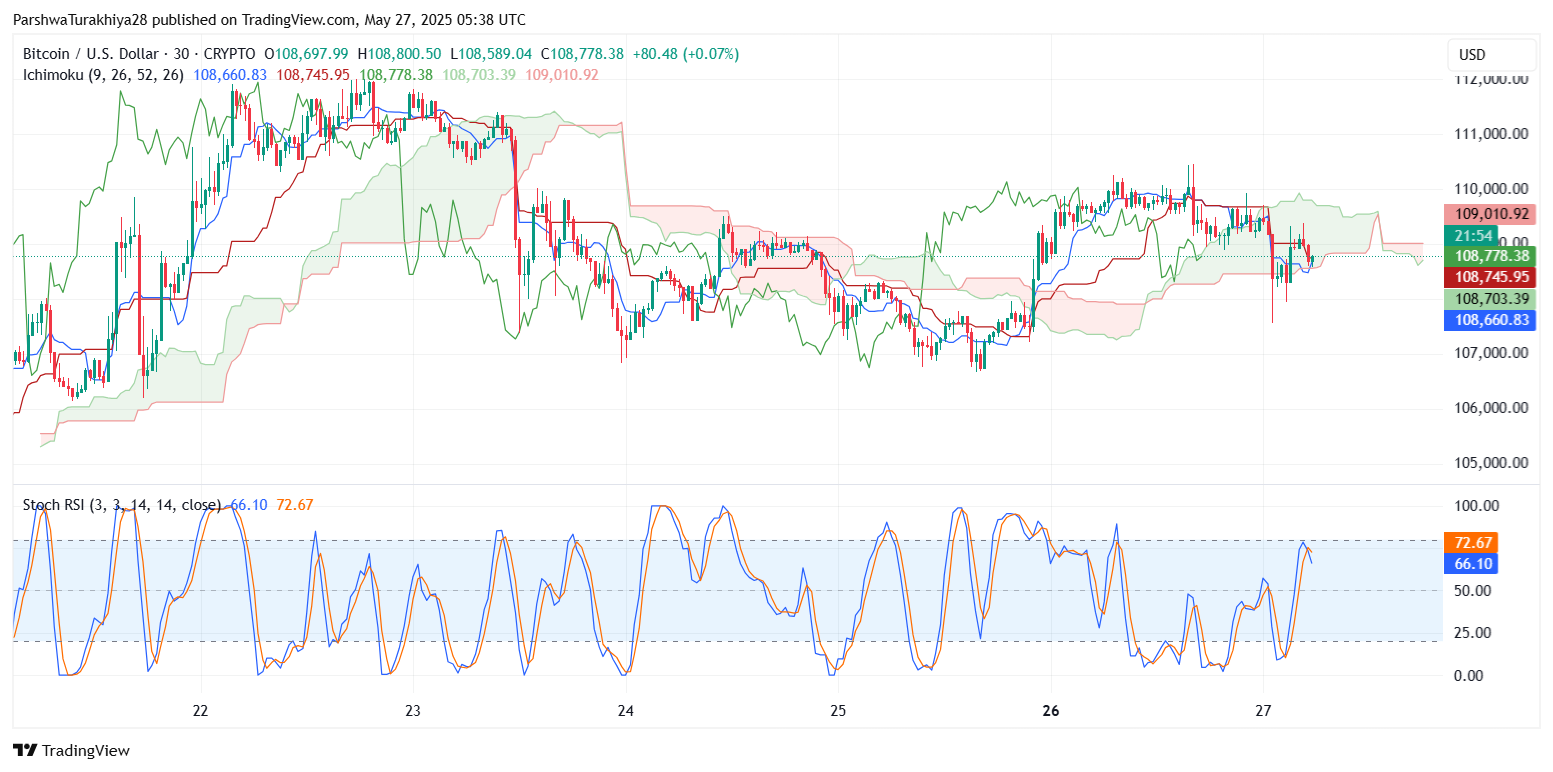Click the dark red 108,745.95 price scale tag
1553x772 pixels.
(1490, 277)
